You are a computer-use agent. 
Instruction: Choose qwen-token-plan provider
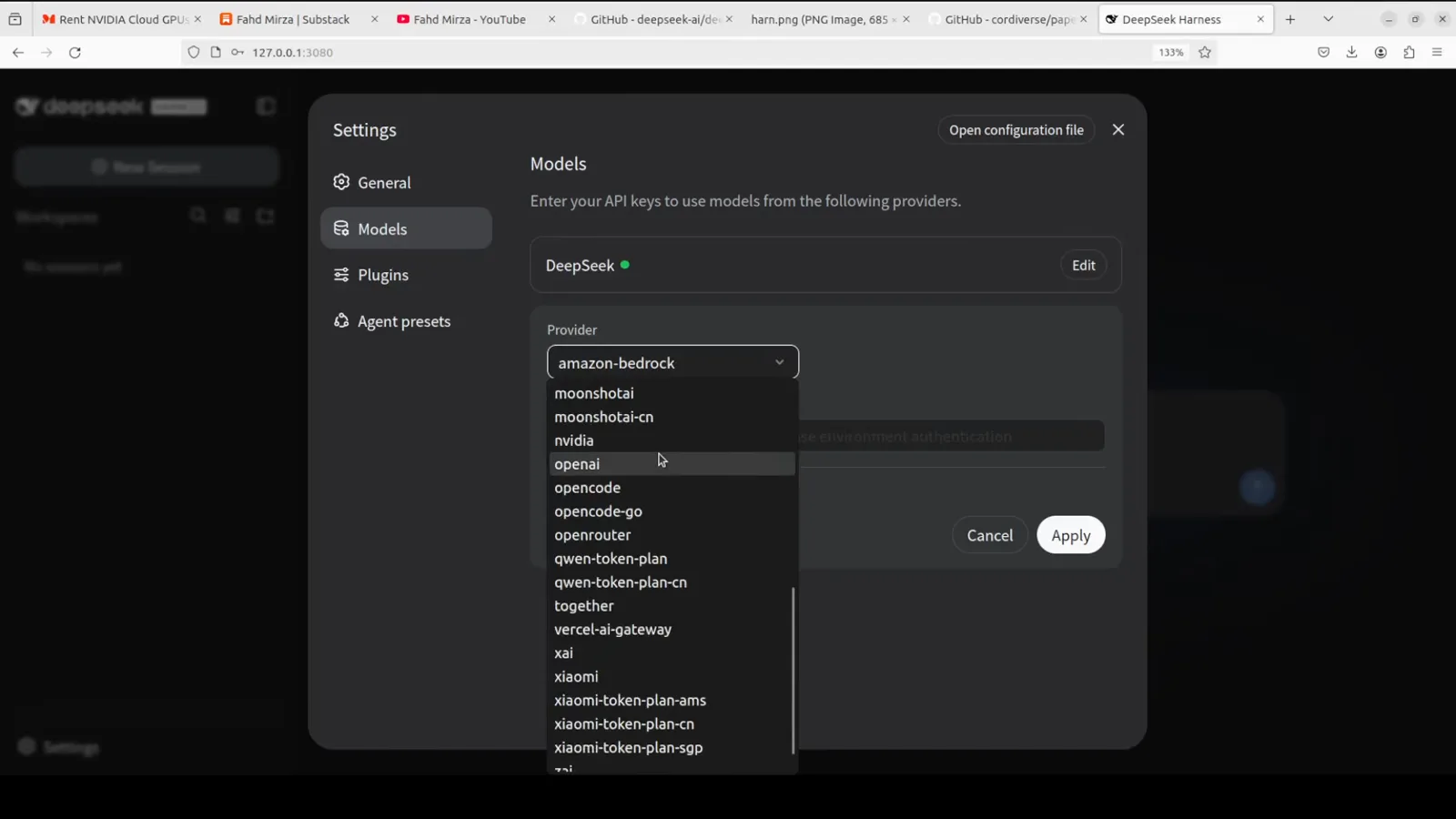[x=672, y=559]
